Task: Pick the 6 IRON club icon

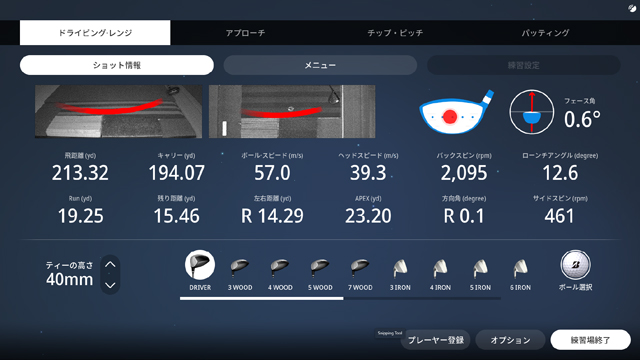Action: (520, 268)
